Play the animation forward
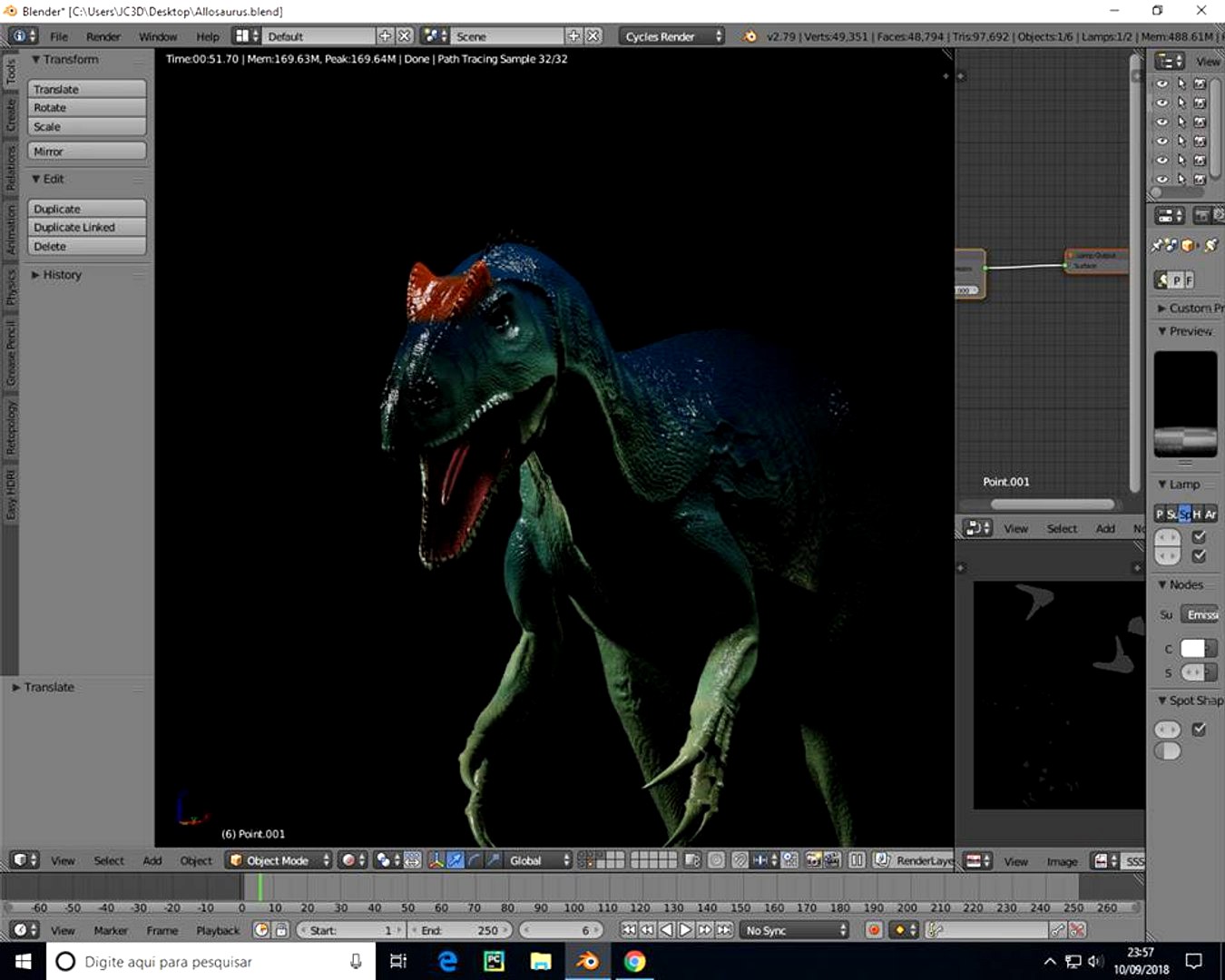Screen dimensions: 1225x980 pos(685,929)
